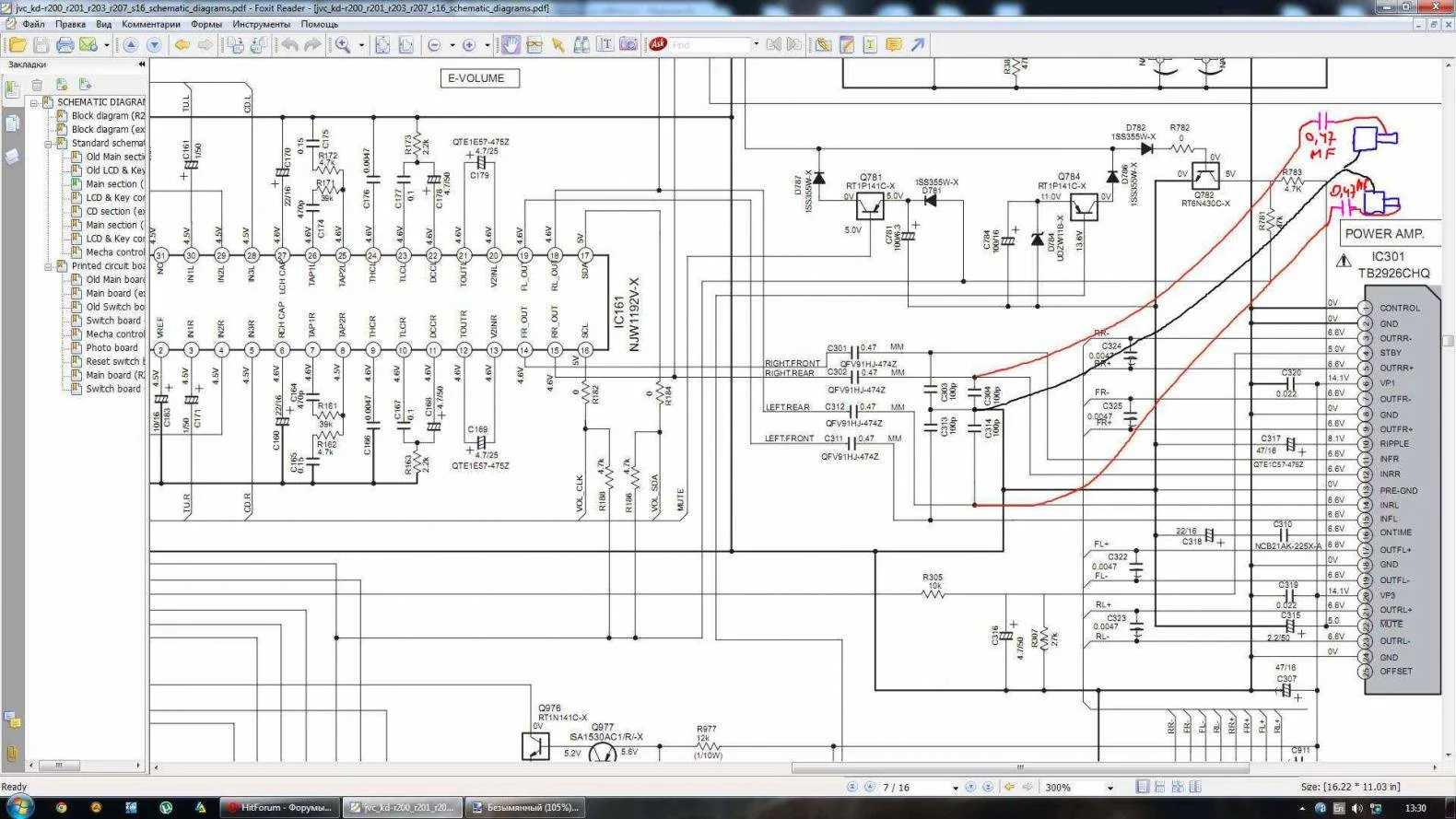1456x819 pixels.
Task: Collapse the bookmarks panel with double-arrow
Action: pyautogui.click(x=141, y=64)
